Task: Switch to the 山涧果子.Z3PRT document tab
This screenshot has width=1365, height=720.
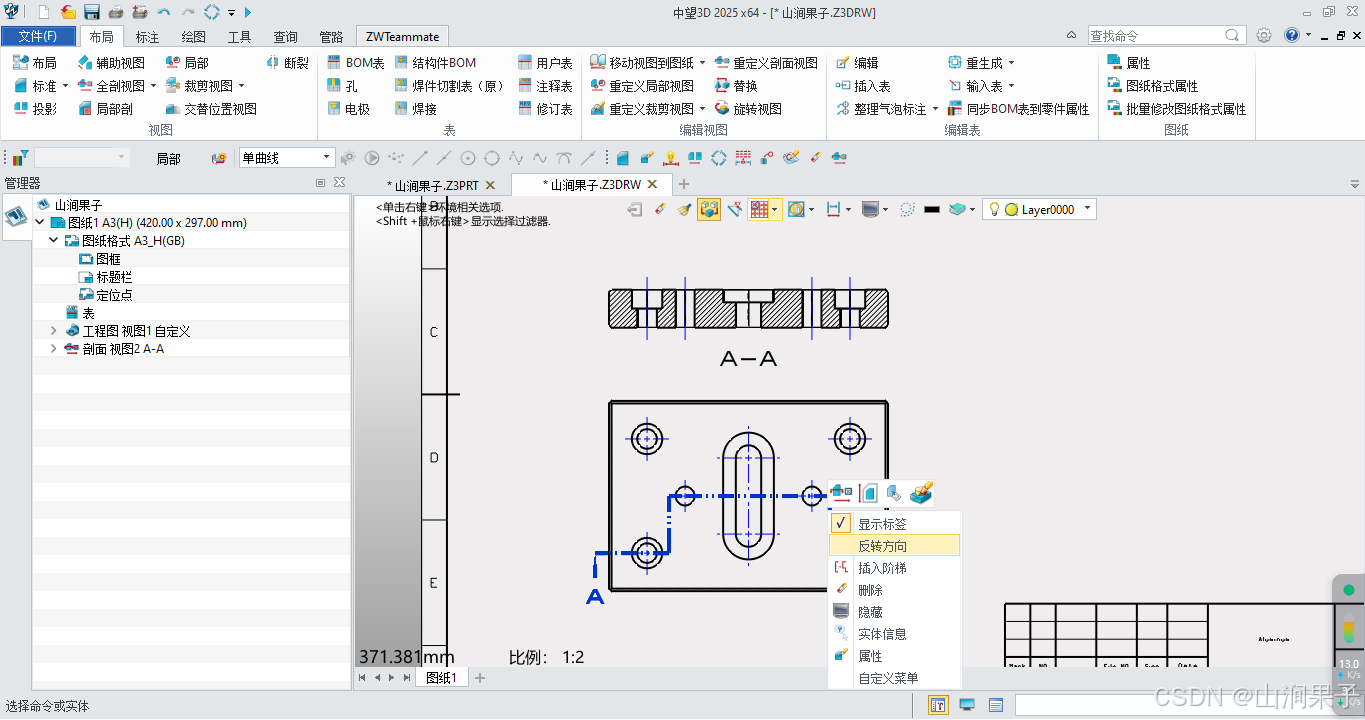Action: pyautogui.click(x=436, y=185)
